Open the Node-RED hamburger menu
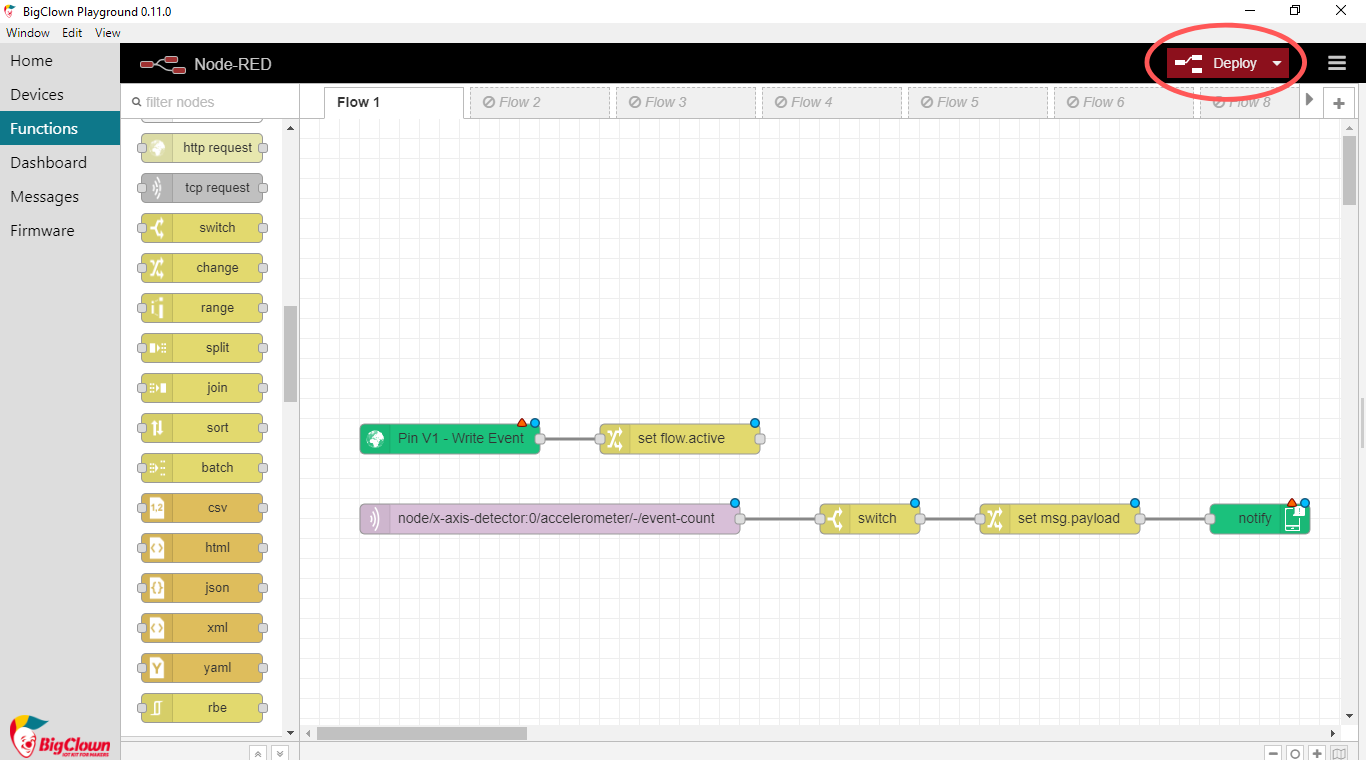The height and width of the screenshot is (760, 1366). coord(1337,63)
